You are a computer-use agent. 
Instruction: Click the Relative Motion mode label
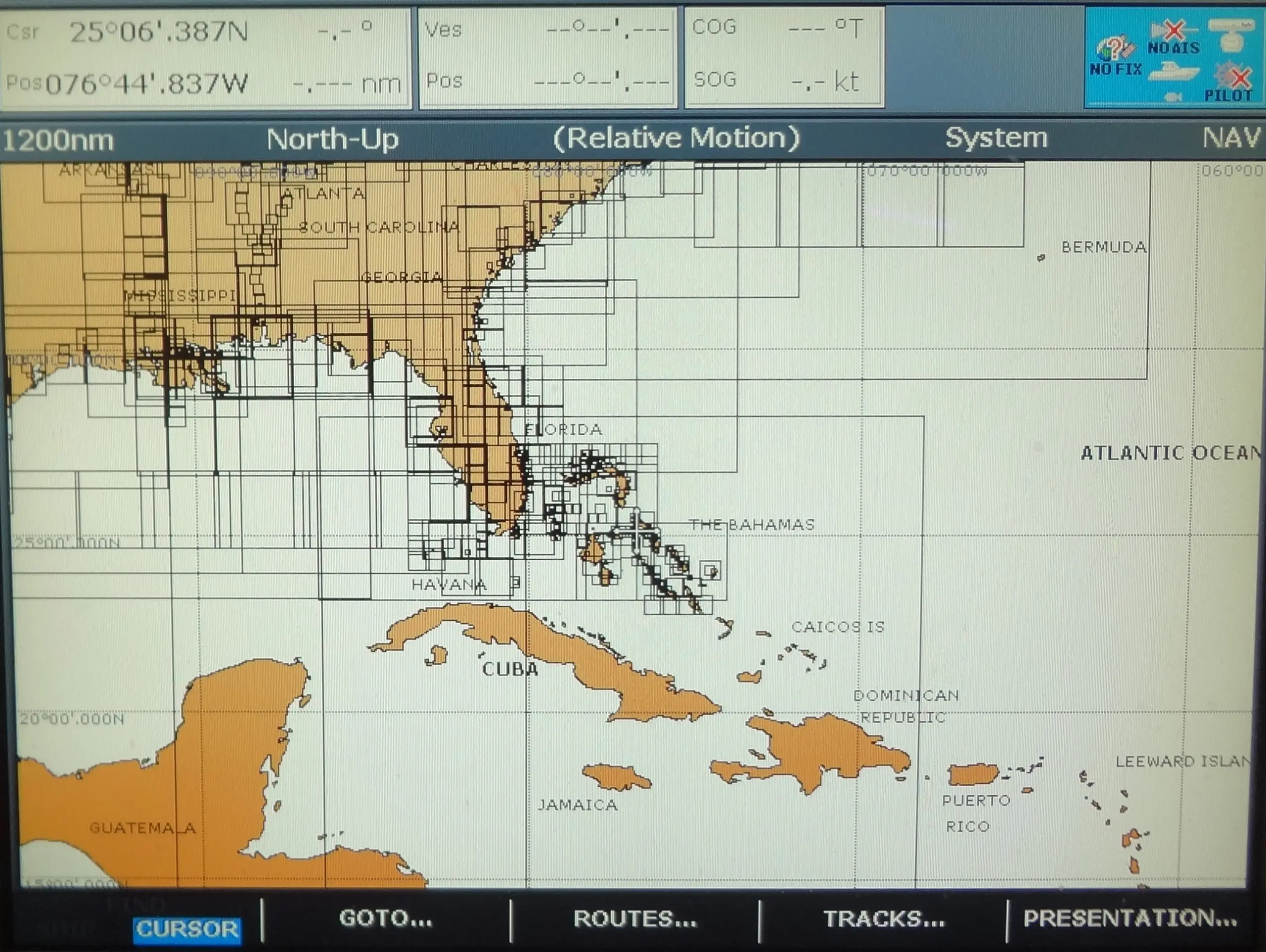pos(676,138)
